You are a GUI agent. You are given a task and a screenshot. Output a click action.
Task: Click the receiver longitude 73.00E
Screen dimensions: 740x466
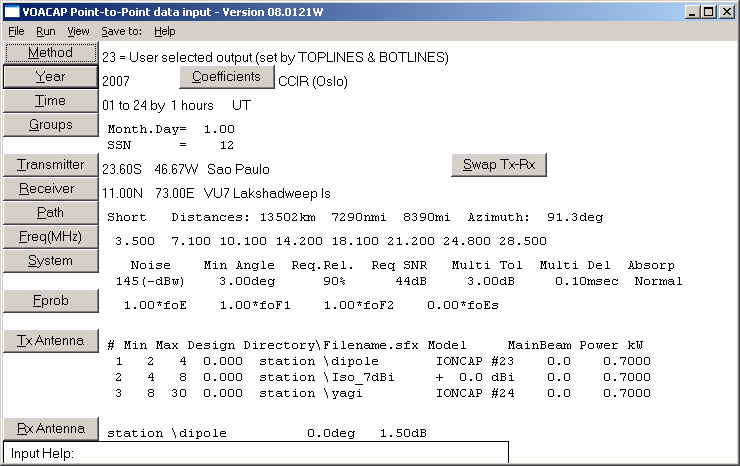point(174,194)
